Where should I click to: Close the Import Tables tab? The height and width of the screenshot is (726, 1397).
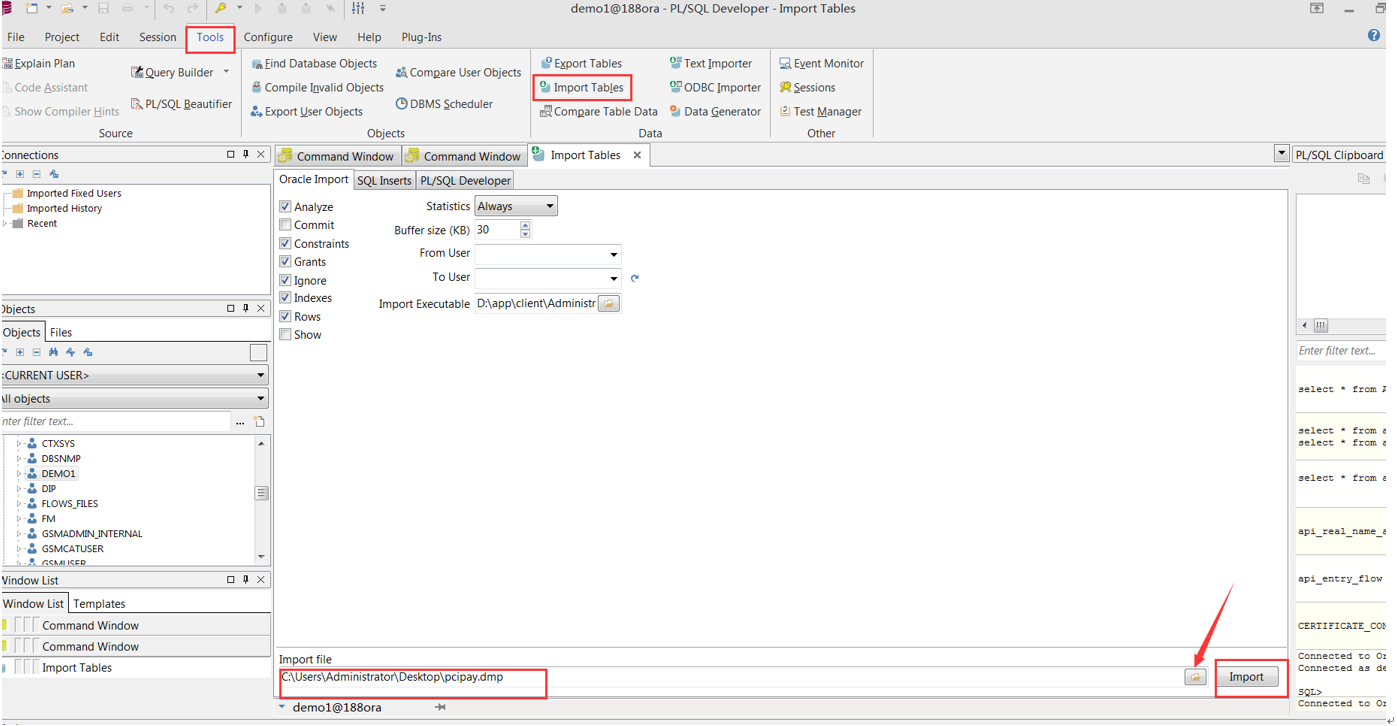pyautogui.click(x=637, y=155)
